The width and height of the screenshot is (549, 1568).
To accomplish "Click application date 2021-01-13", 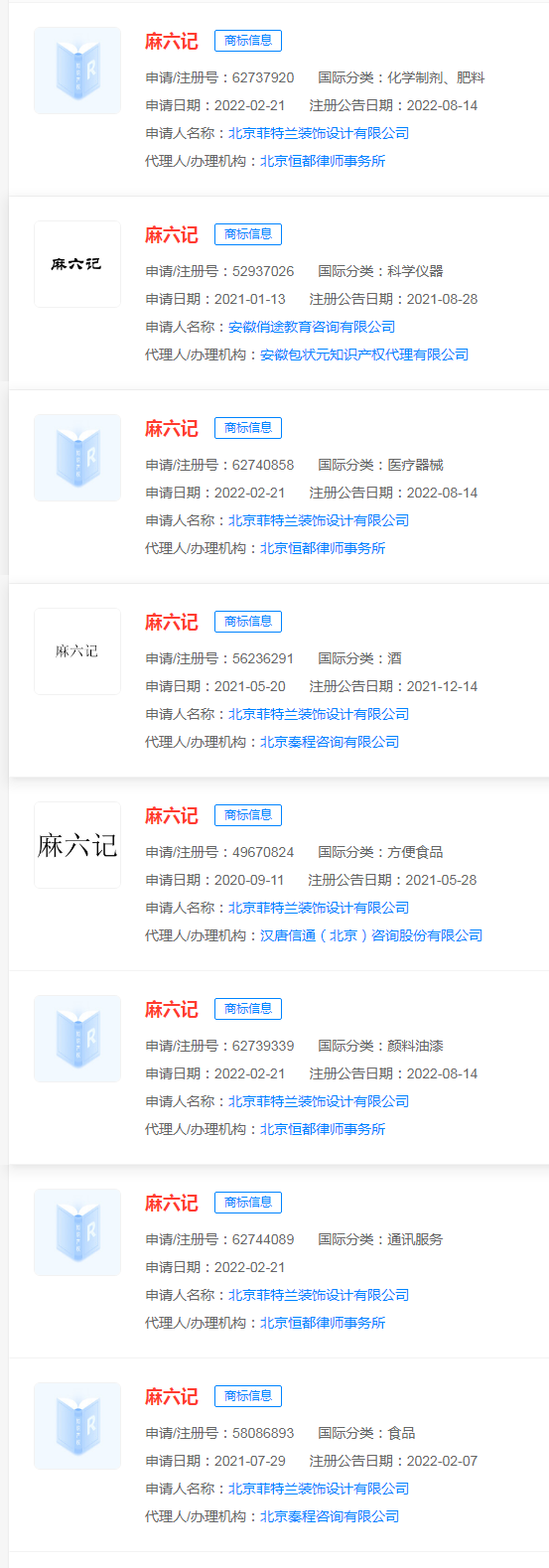I will coord(250,299).
